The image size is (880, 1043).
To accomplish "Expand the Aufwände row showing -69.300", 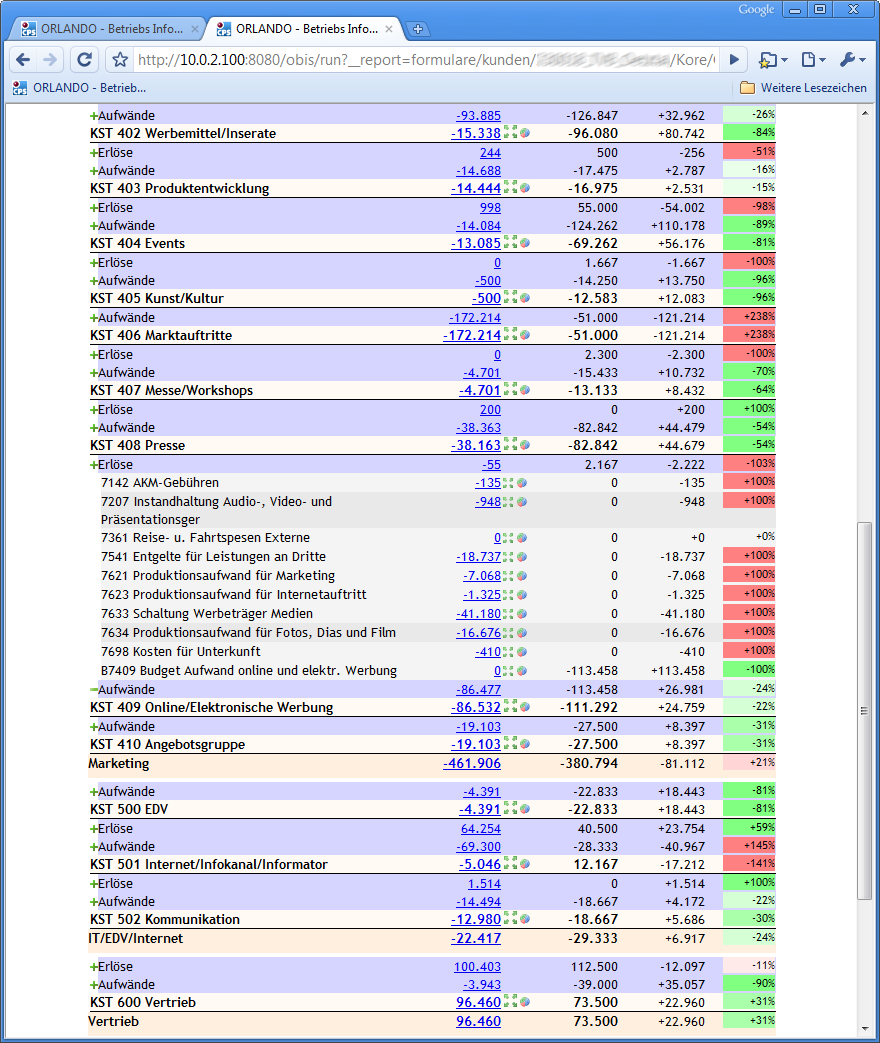I will tap(94, 847).
